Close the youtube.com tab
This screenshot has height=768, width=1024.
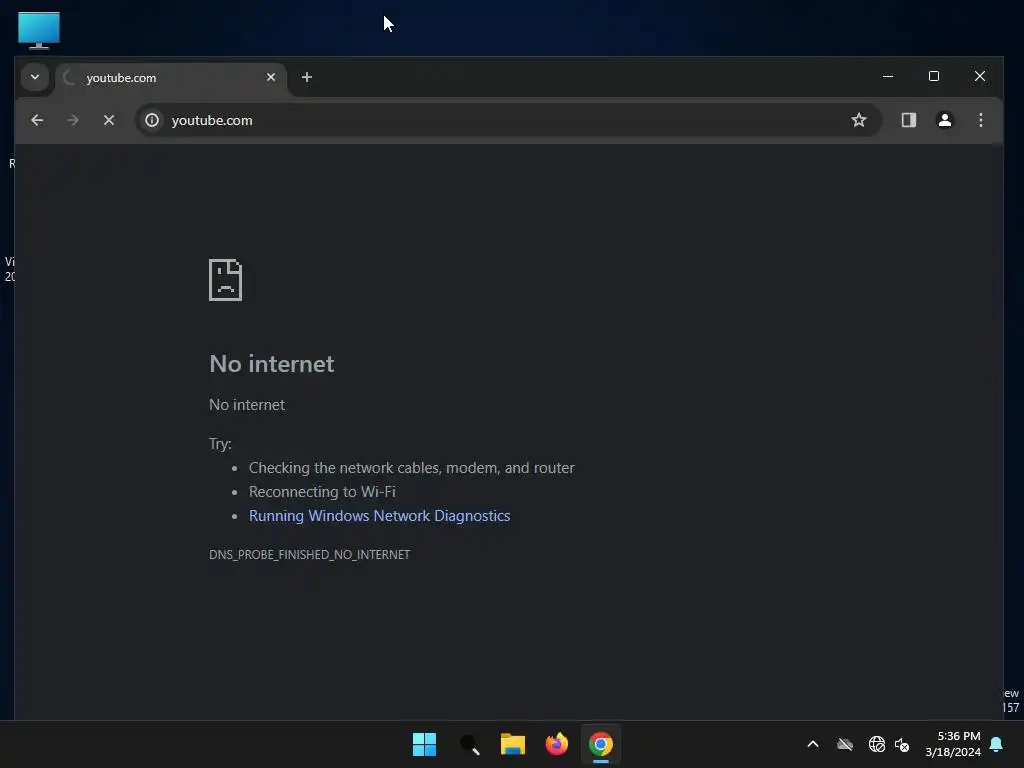click(271, 77)
